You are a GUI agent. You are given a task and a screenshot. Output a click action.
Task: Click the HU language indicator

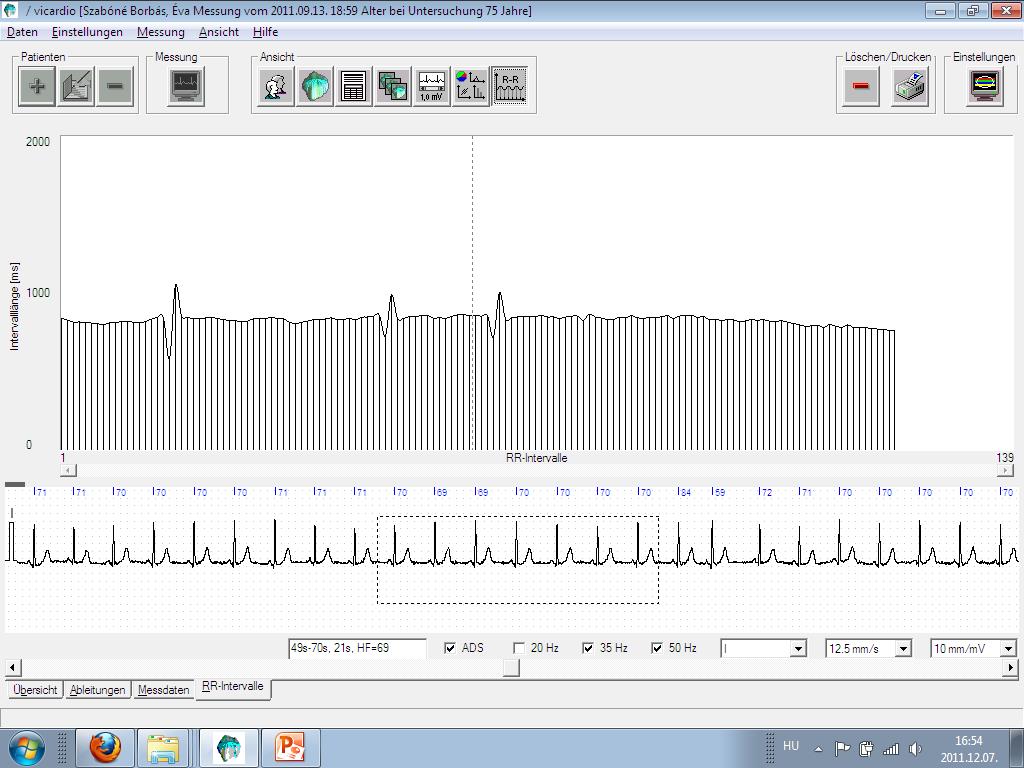point(791,746)
